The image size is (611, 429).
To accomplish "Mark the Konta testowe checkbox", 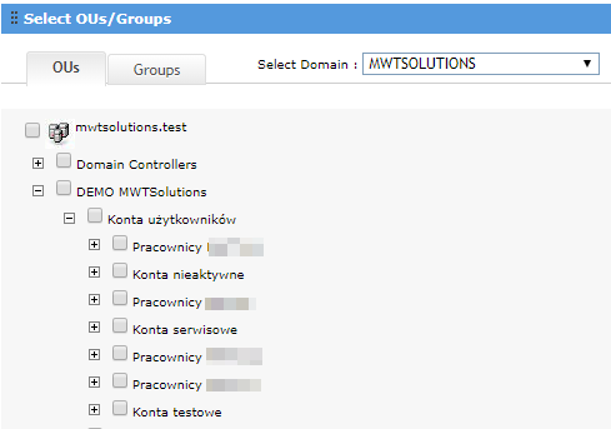I will coord(120,408).
